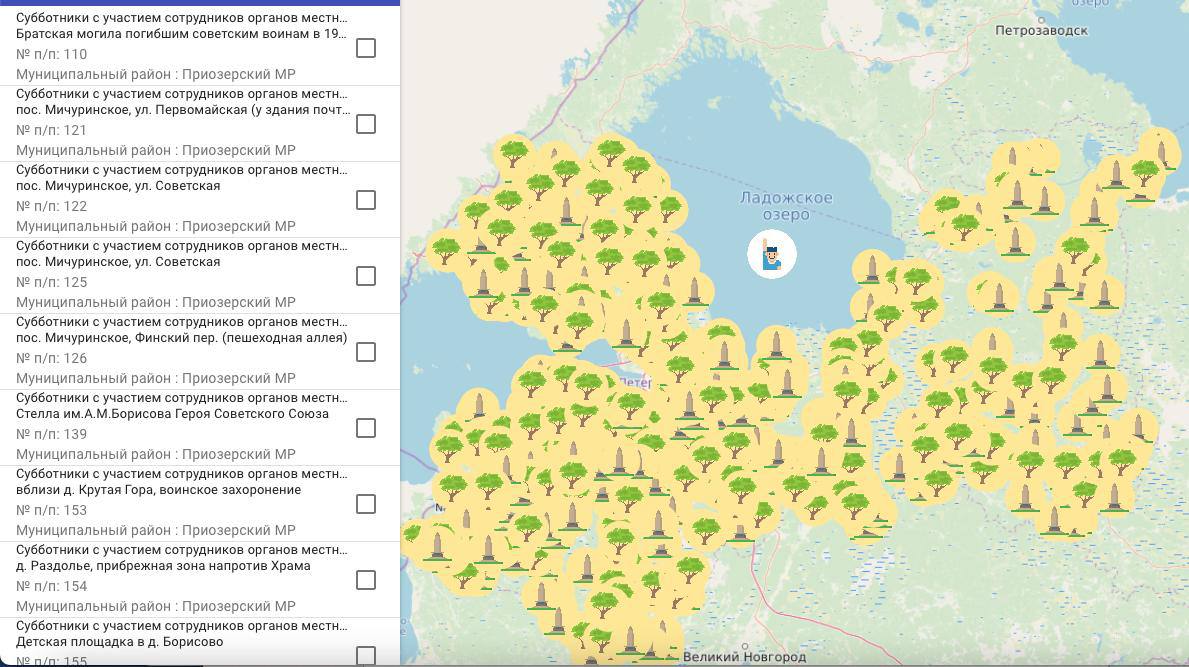Check the box for entry № 153

[x=366, y=504]
